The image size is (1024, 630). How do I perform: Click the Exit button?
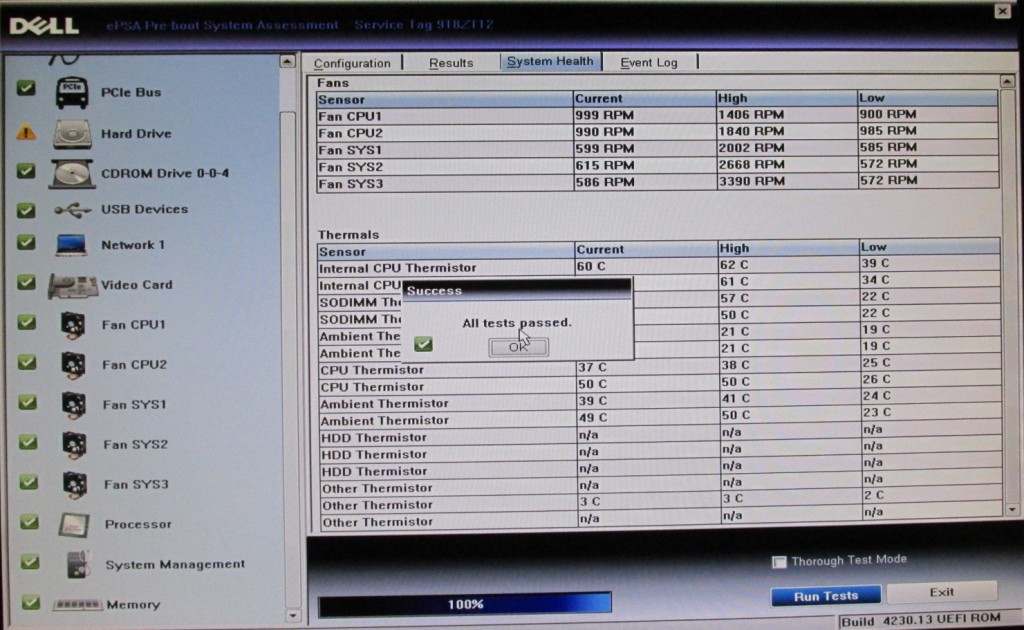point(942,592)
